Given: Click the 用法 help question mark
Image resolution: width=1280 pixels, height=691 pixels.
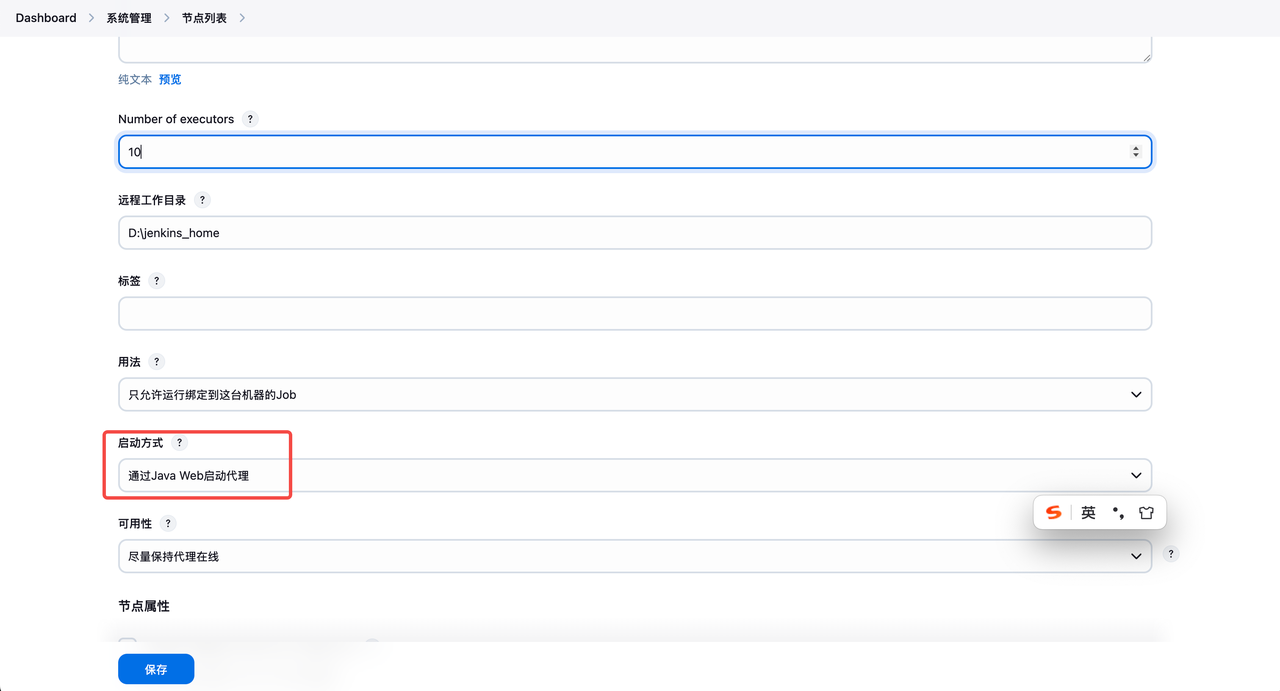Looking at the screenshot, I should click(x=156, y=362).
